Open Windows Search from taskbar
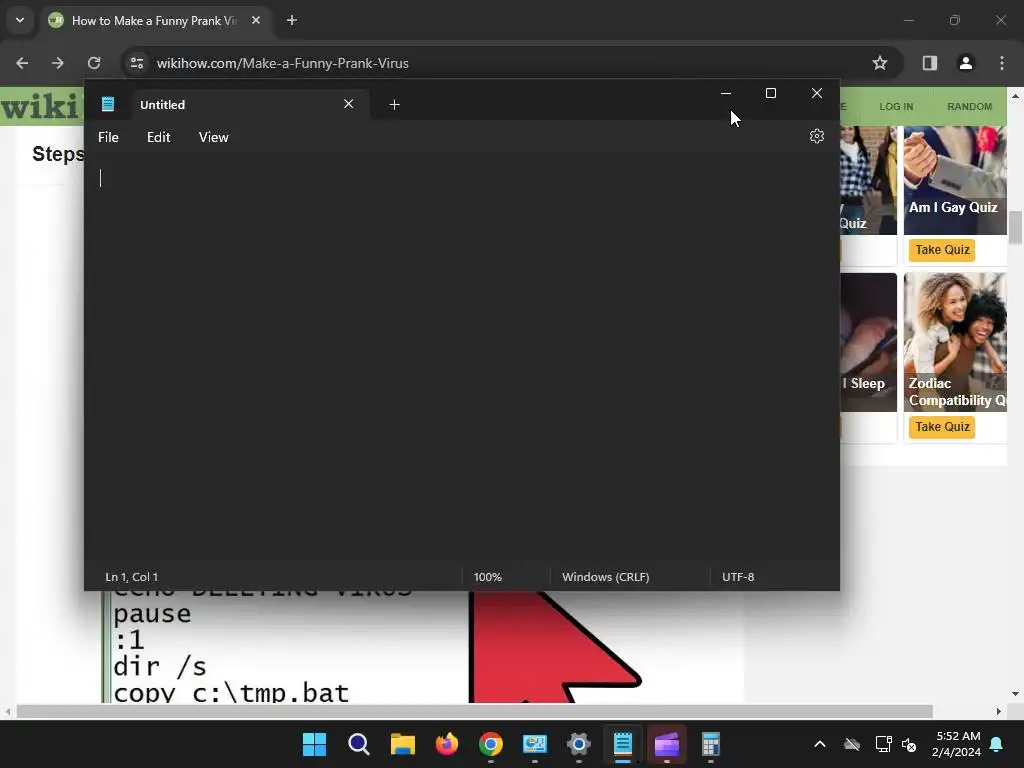1024x768 pixels. [359, 744]
